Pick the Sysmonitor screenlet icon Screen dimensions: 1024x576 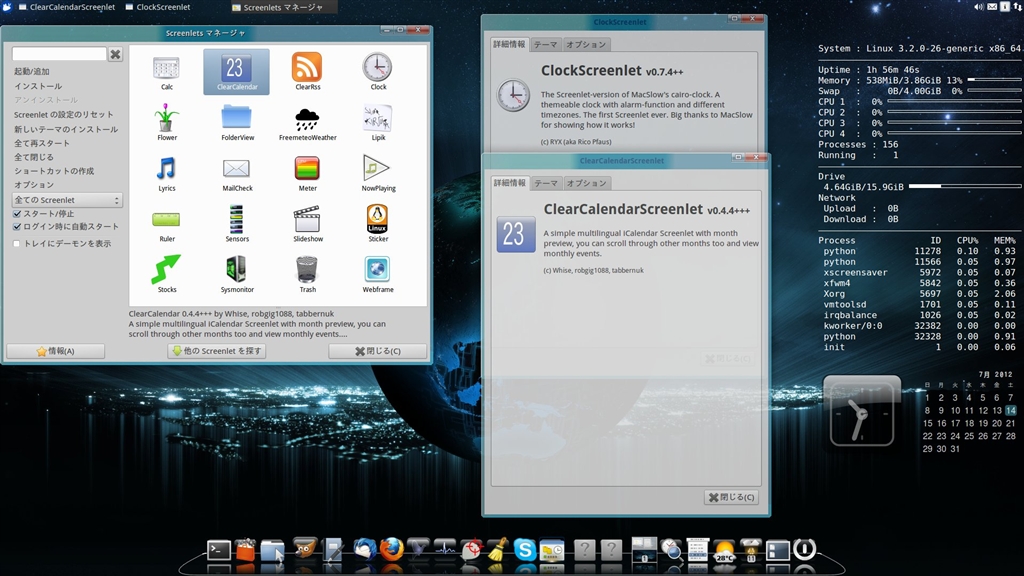pos(237,272)
